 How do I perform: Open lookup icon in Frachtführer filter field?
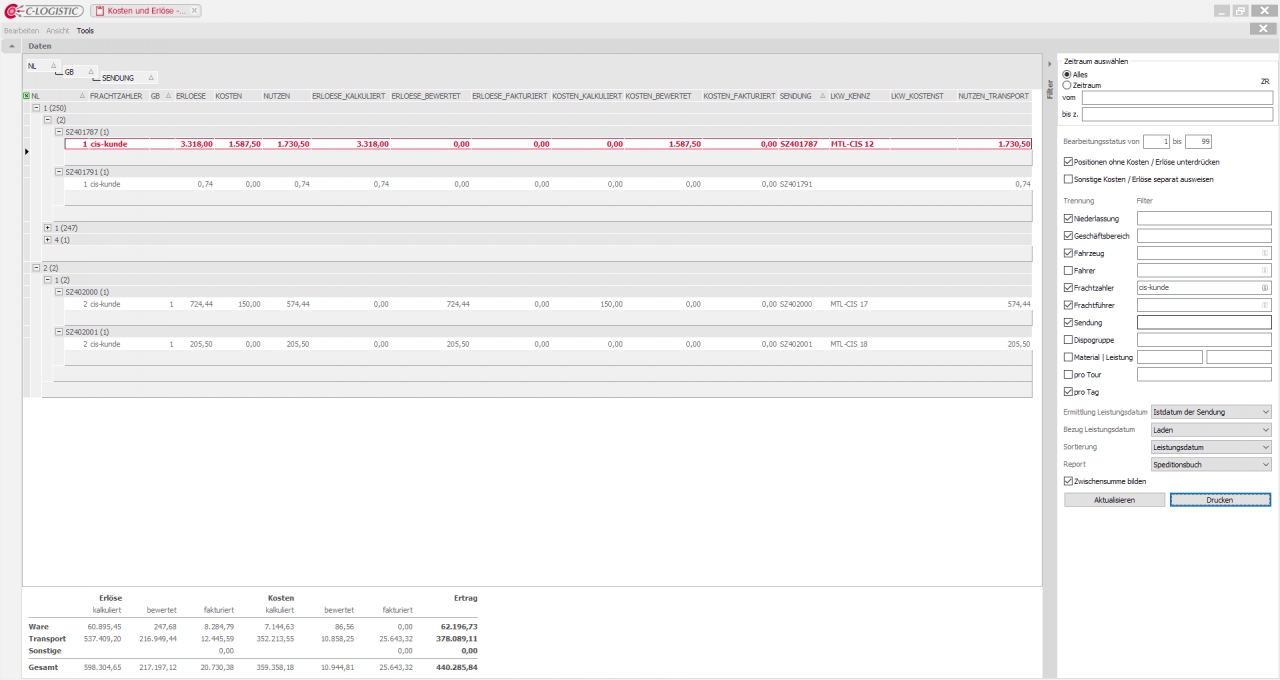[x=1265, y=305]
